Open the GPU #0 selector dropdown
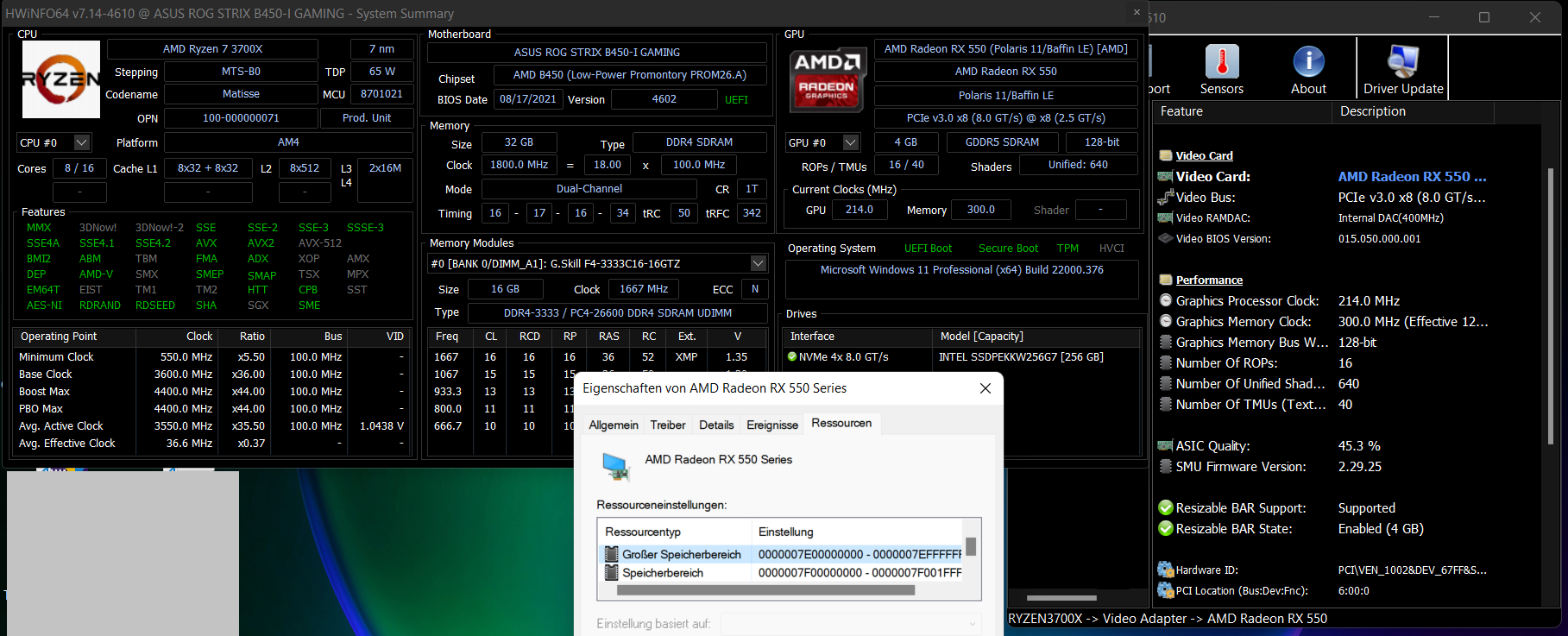The image size is (1568, 636). [x=851, y=142]
